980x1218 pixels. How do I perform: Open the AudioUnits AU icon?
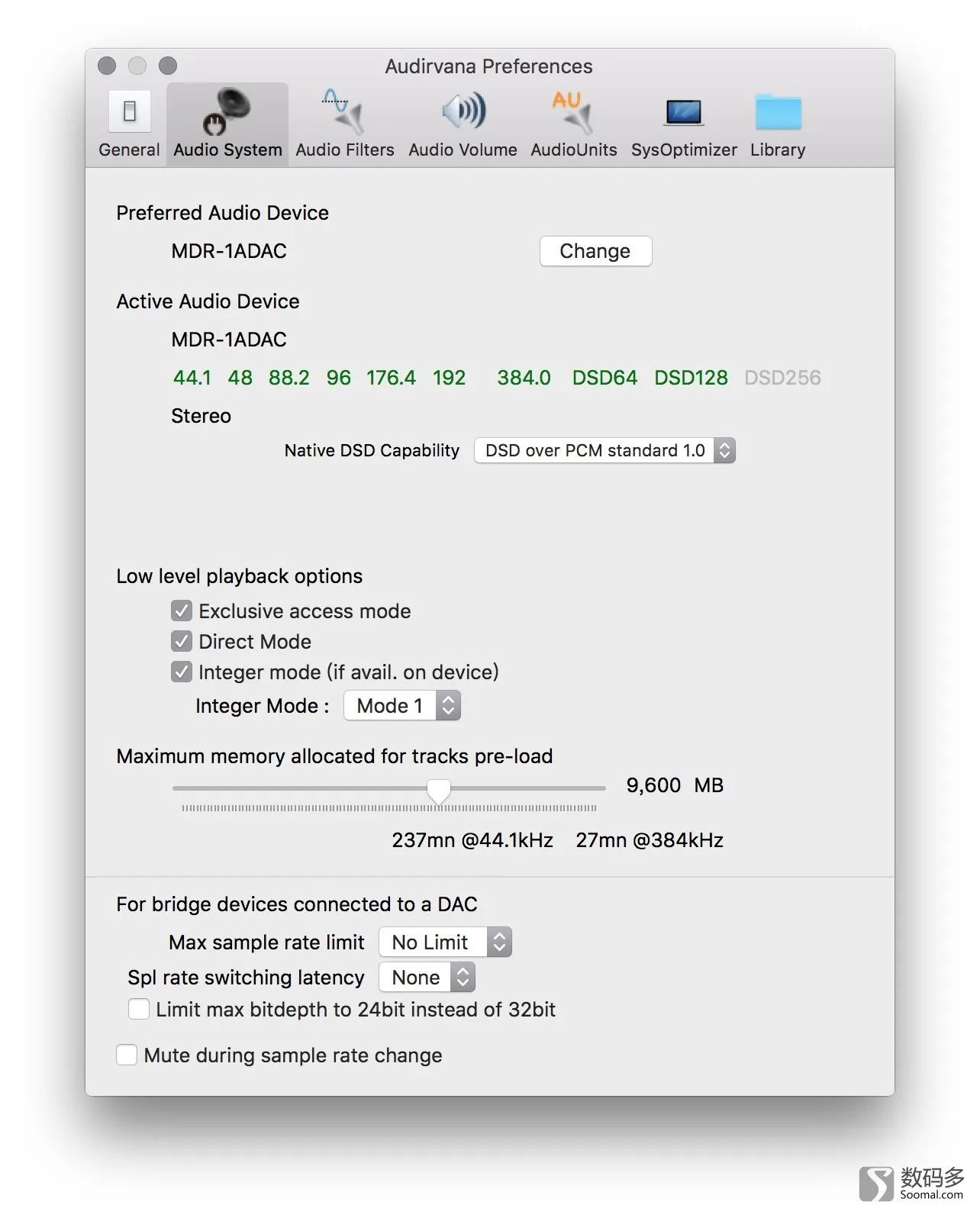pos(573,111)
